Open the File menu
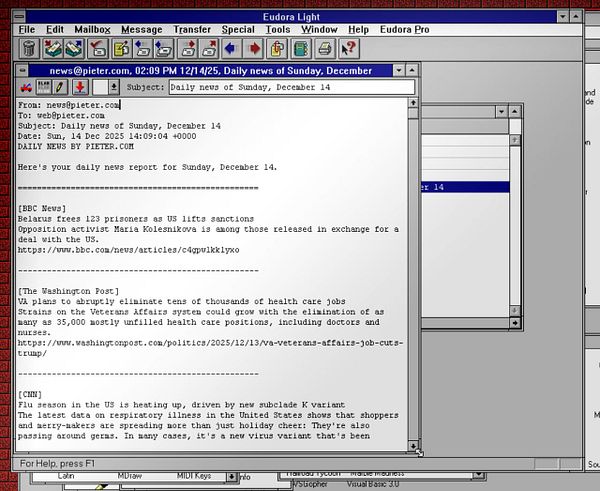 pyautogui.click(x=26, y=30)
